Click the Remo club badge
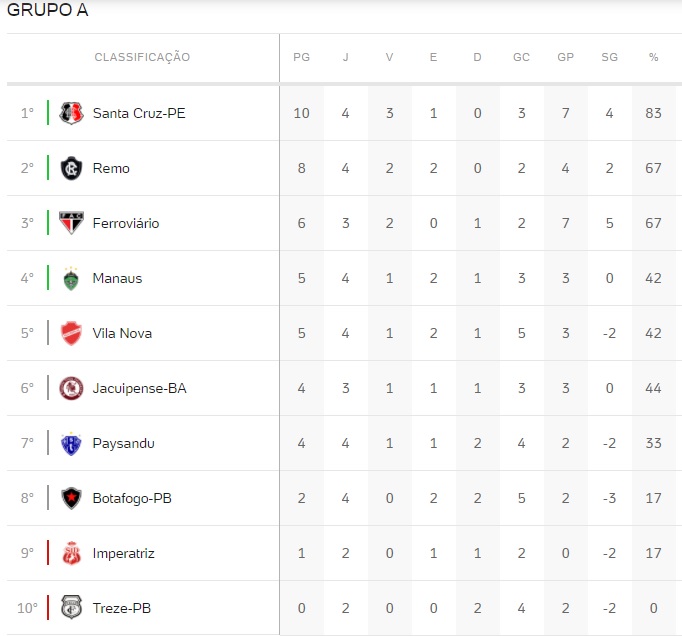 (71, 168)
